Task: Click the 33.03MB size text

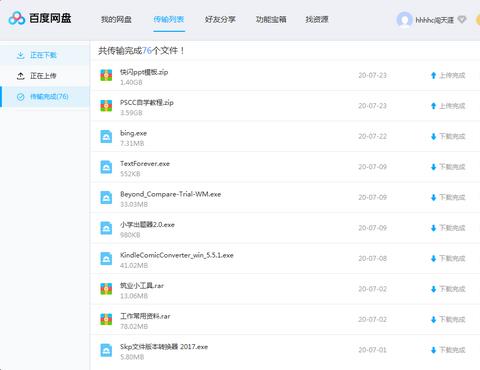Action: click(x=134, y=204)
